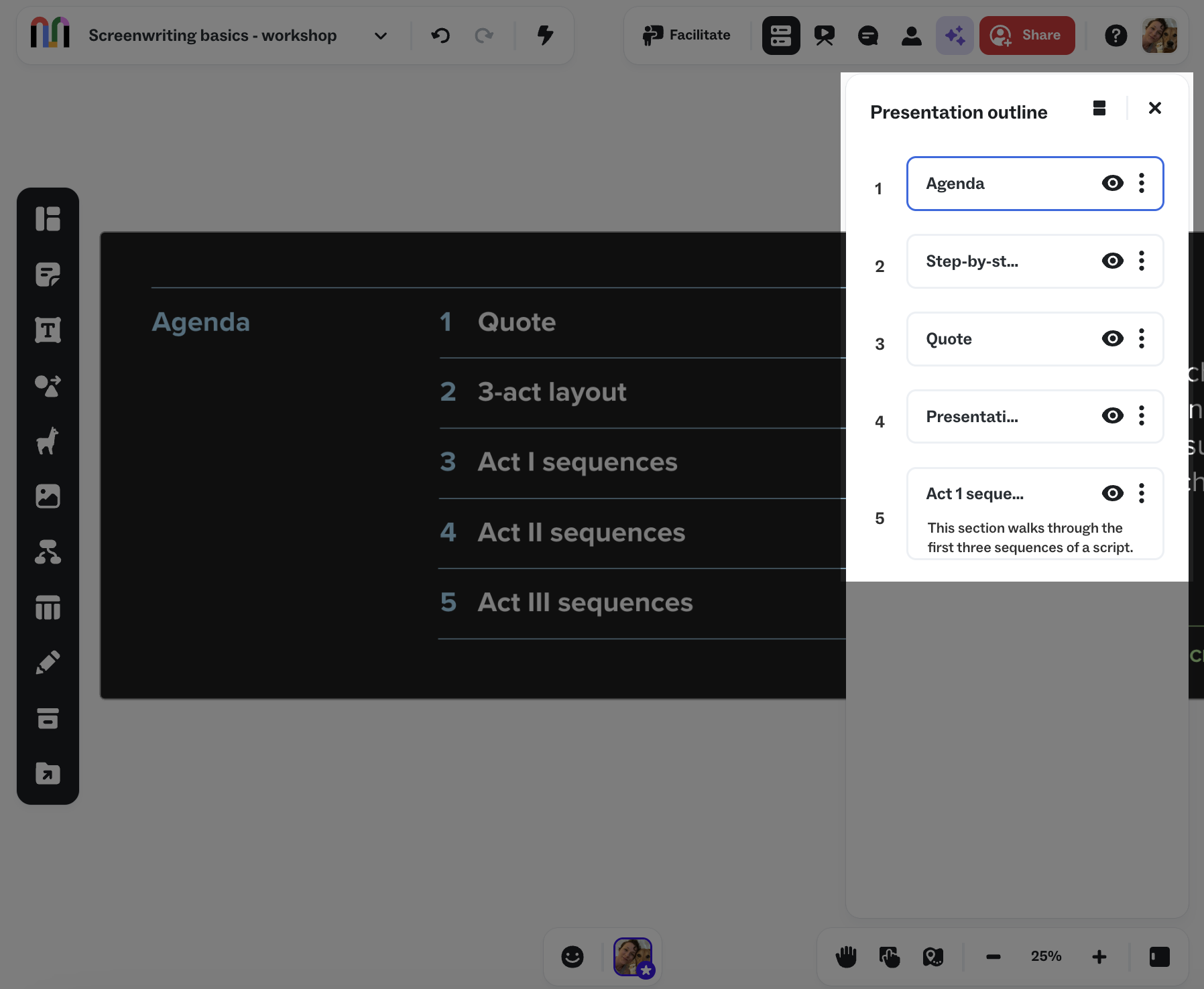The height and width of the screenshot is (989, 1204).
Task: Open more options for Act 1 seque...
Action: coord(1142,493)
